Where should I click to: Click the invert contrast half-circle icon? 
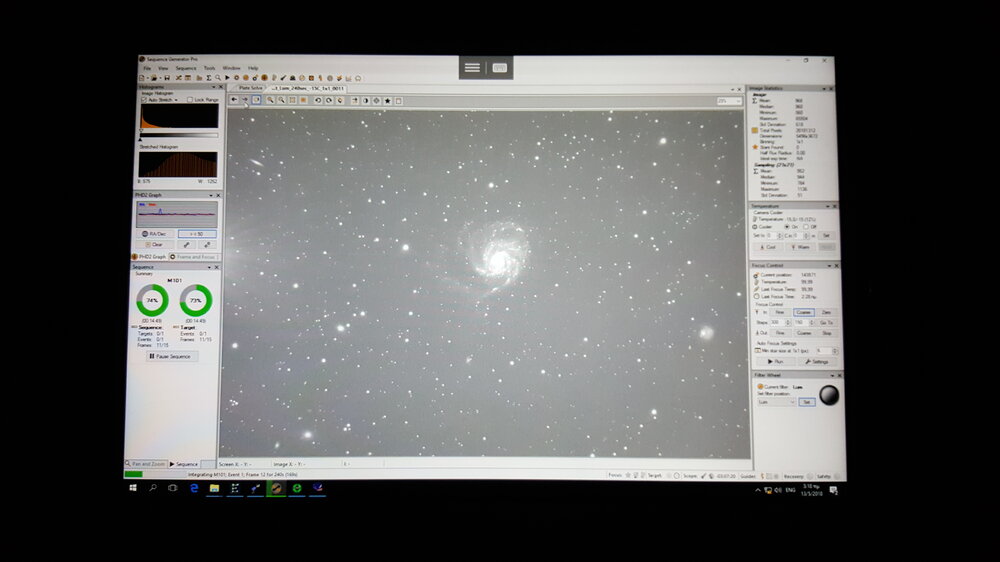point(365,100)
